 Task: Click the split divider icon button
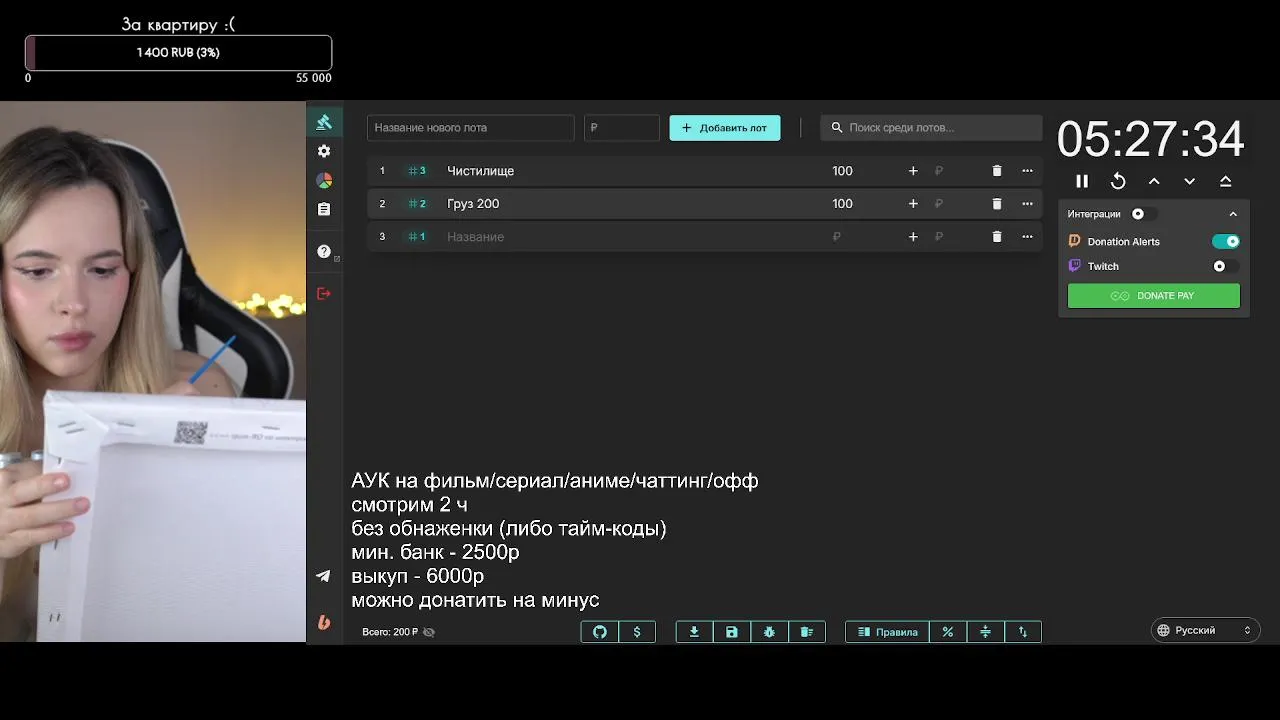coord(985,632)
